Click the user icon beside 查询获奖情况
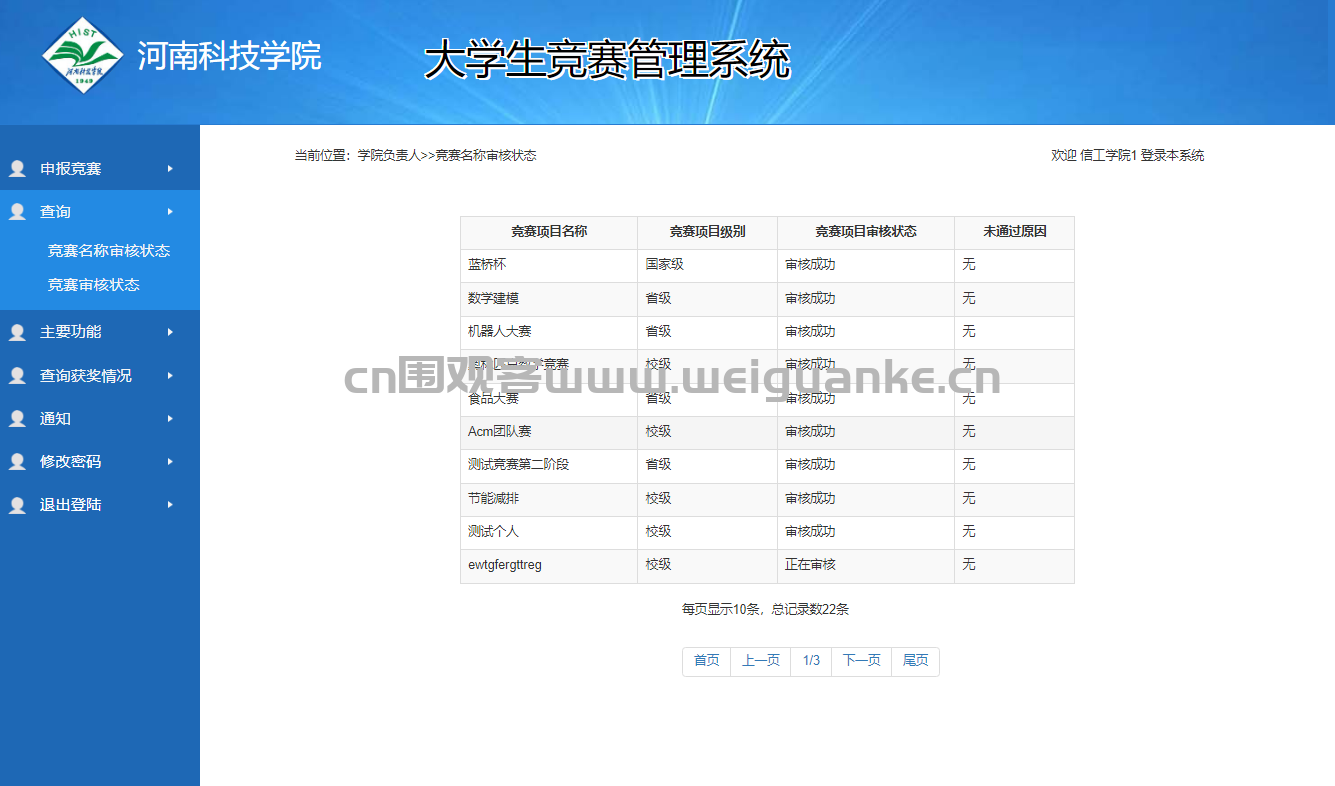This screenshot has width=1335, height=786. (x=17, y=376)
